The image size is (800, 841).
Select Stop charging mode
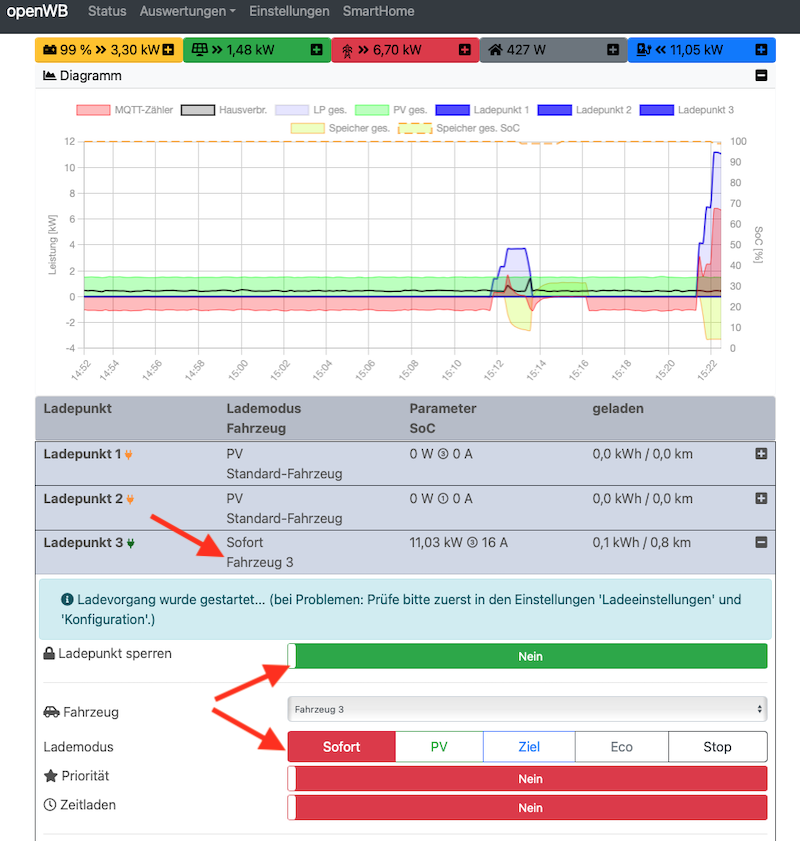tap(717, 747)
